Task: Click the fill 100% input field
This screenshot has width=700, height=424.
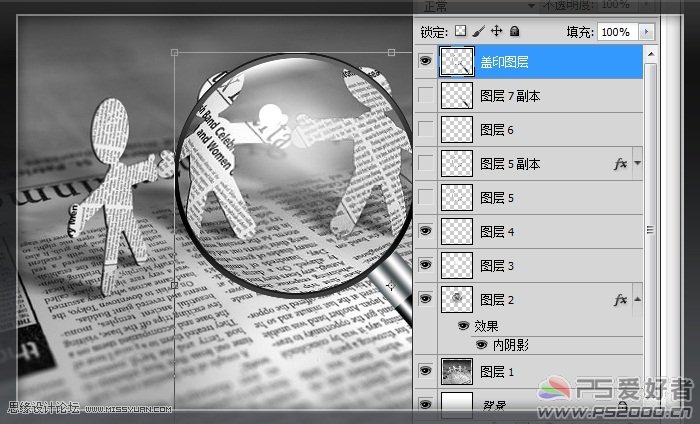Action: [618, 32]
